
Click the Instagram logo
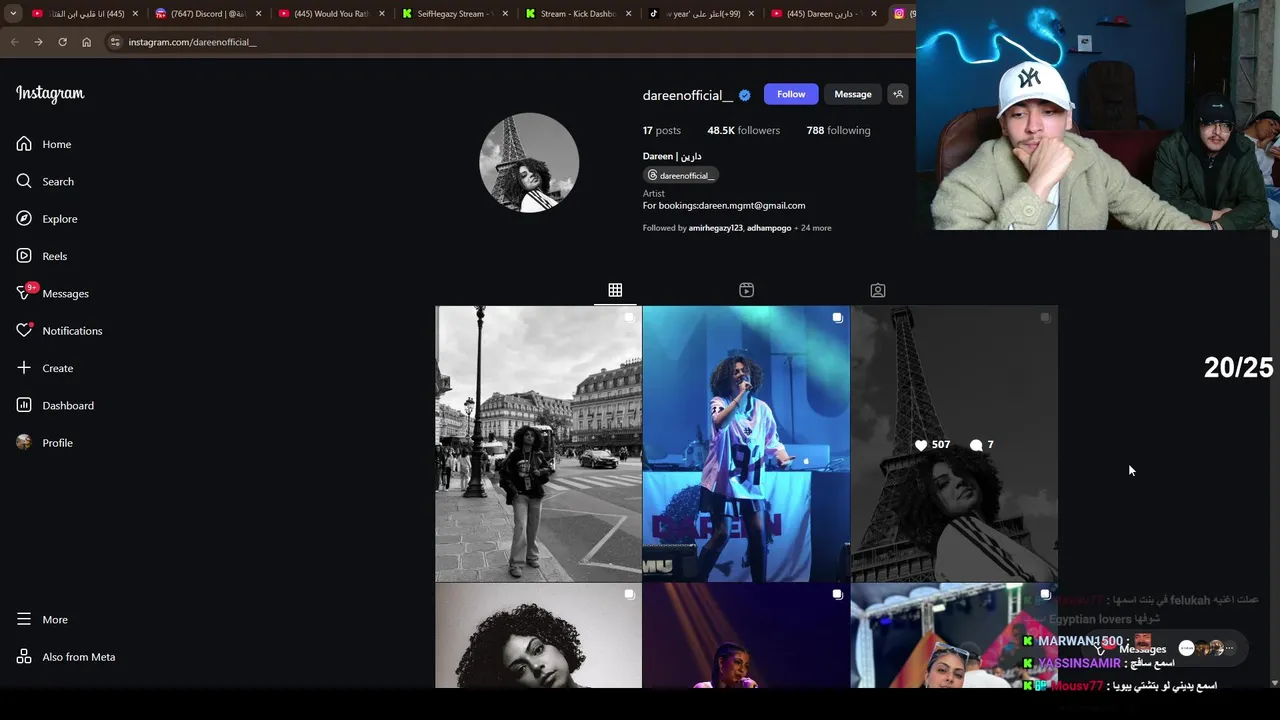click(x=50, y=94)
